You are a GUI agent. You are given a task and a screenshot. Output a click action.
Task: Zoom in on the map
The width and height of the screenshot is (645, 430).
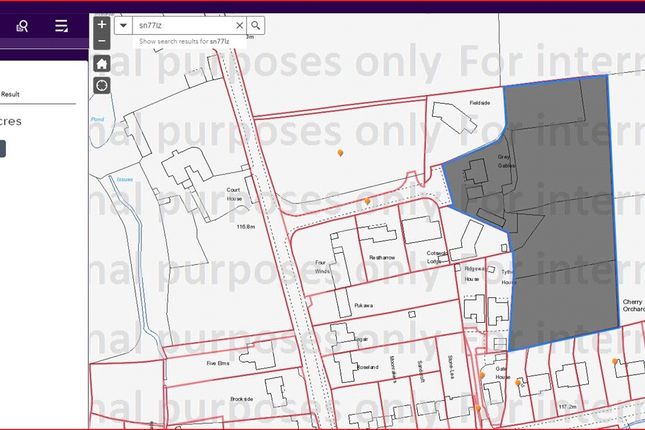point(102,24)
